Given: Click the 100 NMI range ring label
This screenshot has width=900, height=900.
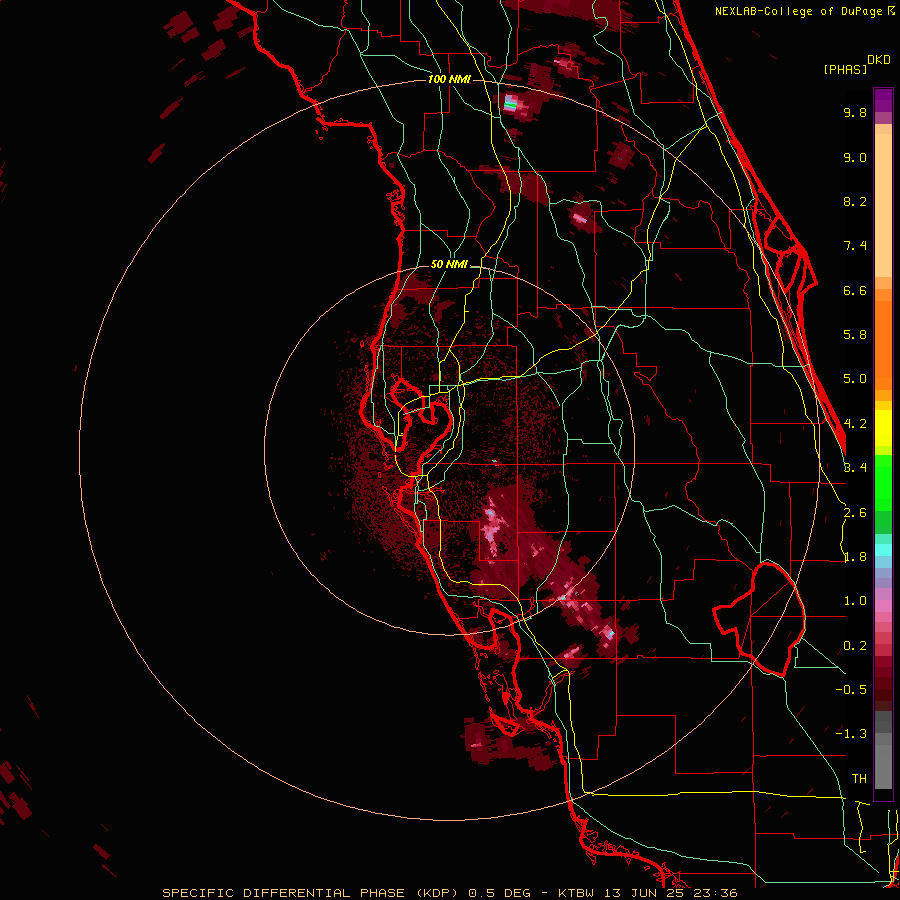Looking at the screenshot, I should (449, 79).
